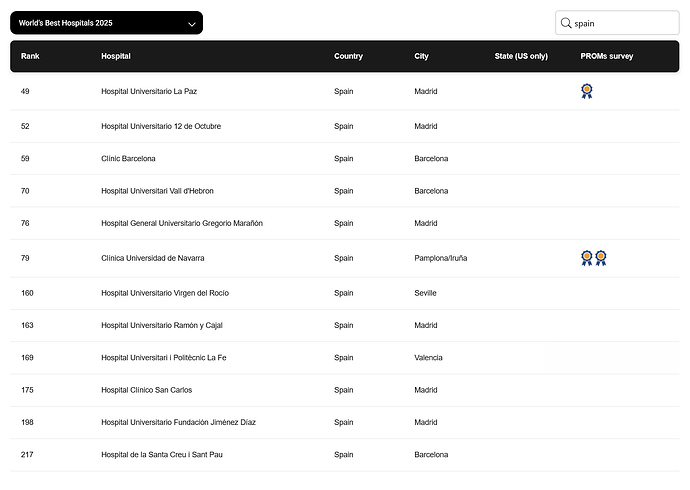
Task: Select Hospital Universitario Fundación Jiménez Díaz
Action: point(178,422)
